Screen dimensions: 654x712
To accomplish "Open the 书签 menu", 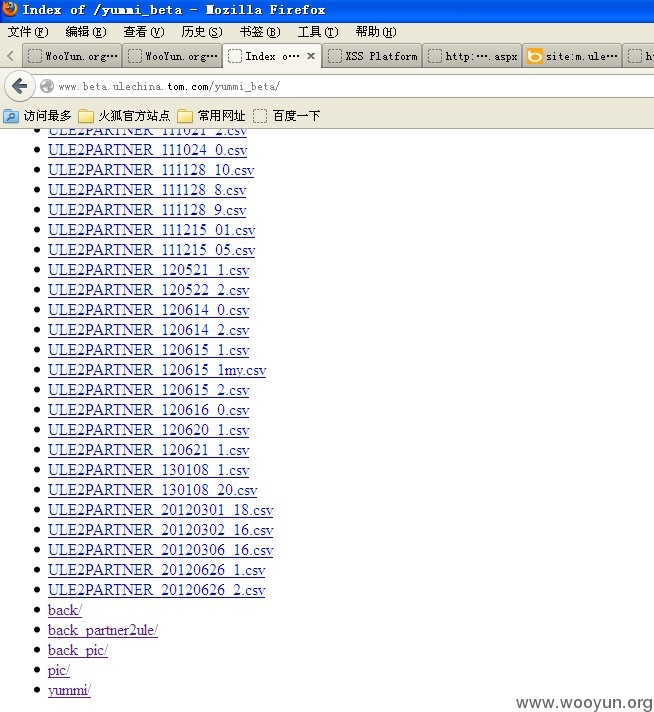I will point(260,32).
